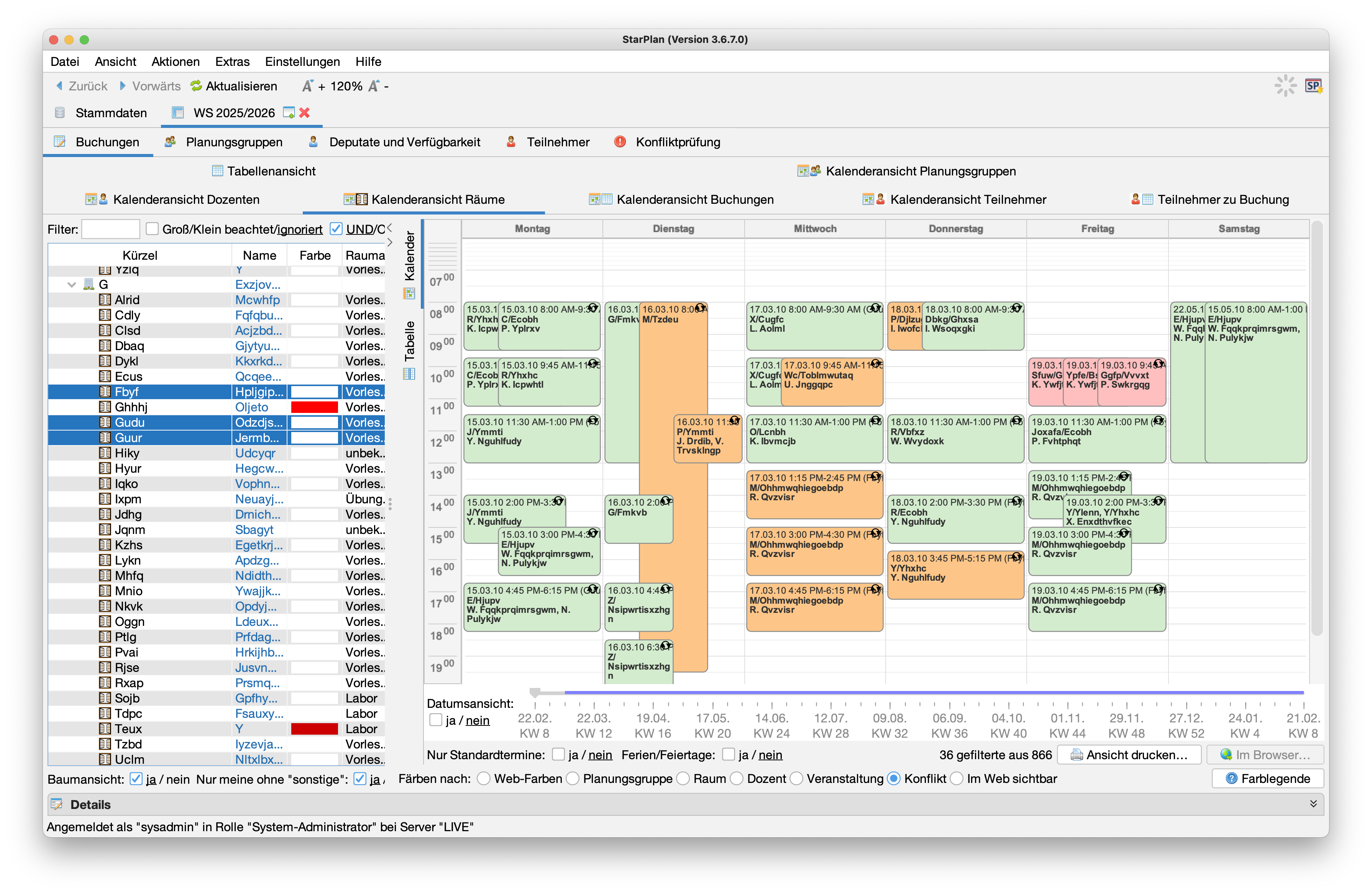1372x894 pixels.
Task: Close the WS 2025/2026 tab with the red X
Action: [304, 113]
